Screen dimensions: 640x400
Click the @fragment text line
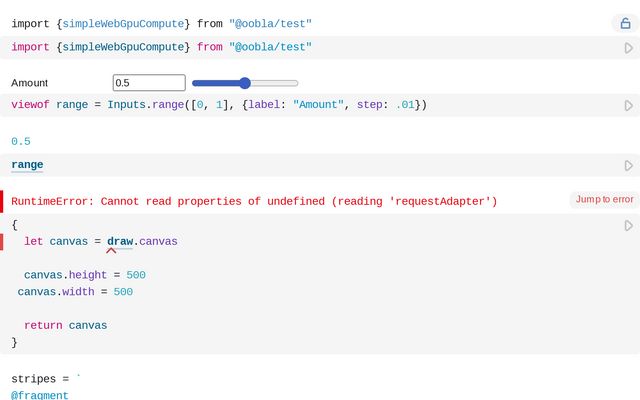pos(40,395)
